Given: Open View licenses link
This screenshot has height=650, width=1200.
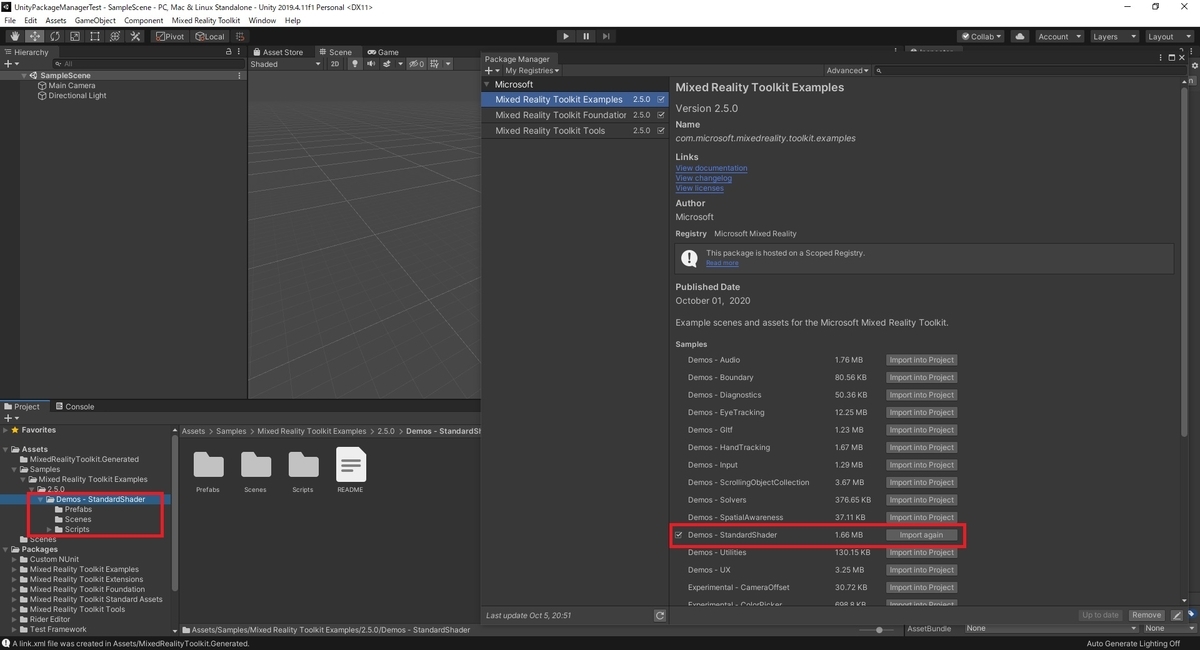Looking at the screenshot, I should (699, 188).
